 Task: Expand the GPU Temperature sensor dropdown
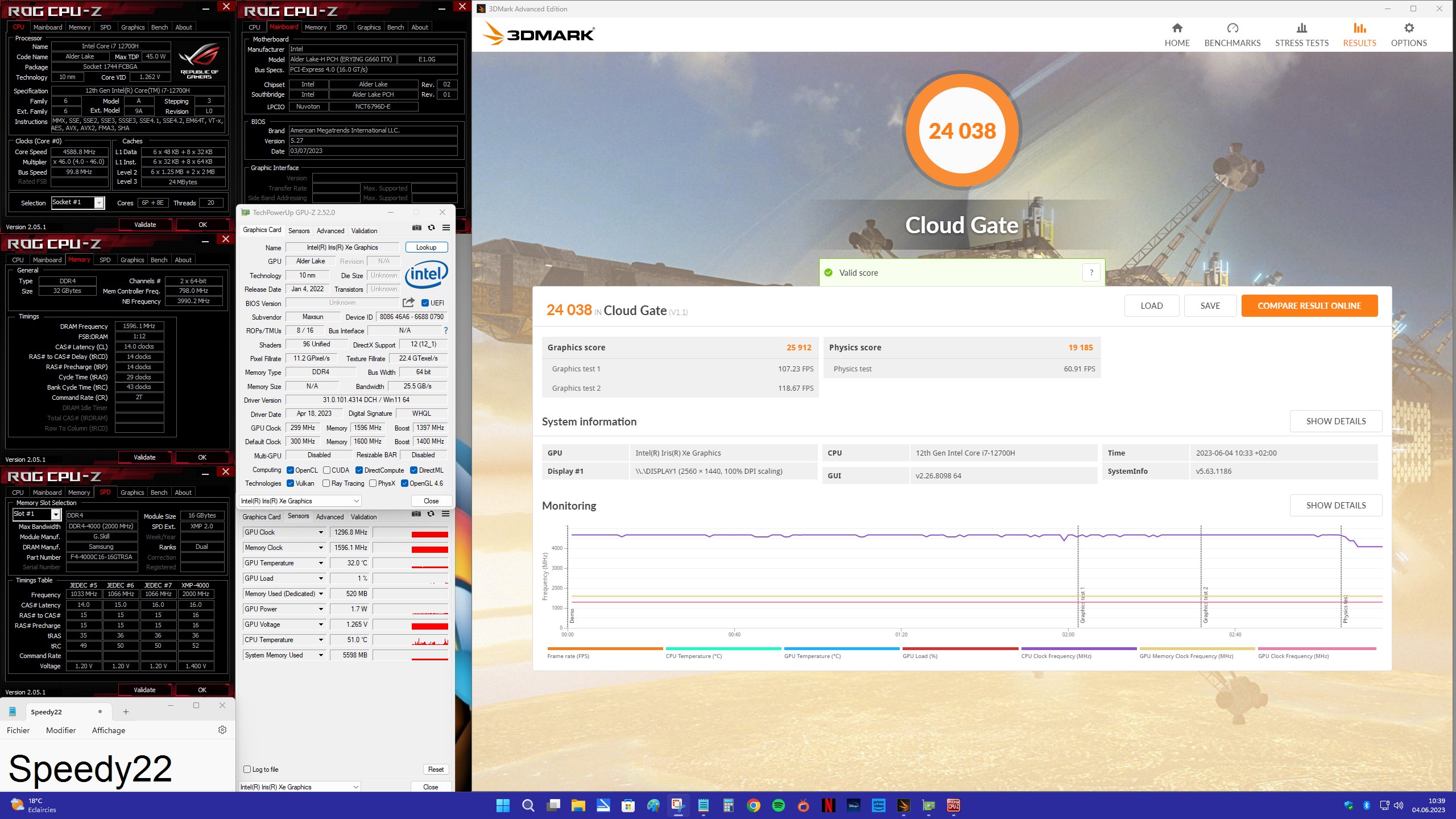click(321, 563)
